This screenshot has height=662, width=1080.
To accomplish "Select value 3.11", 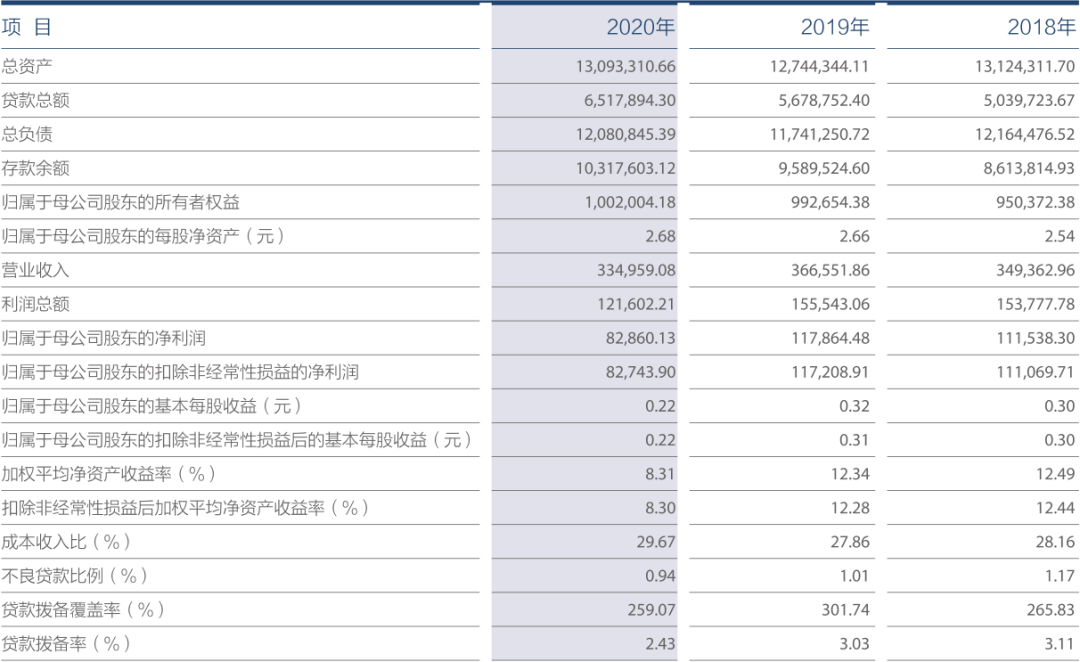I will [1059, 643].
